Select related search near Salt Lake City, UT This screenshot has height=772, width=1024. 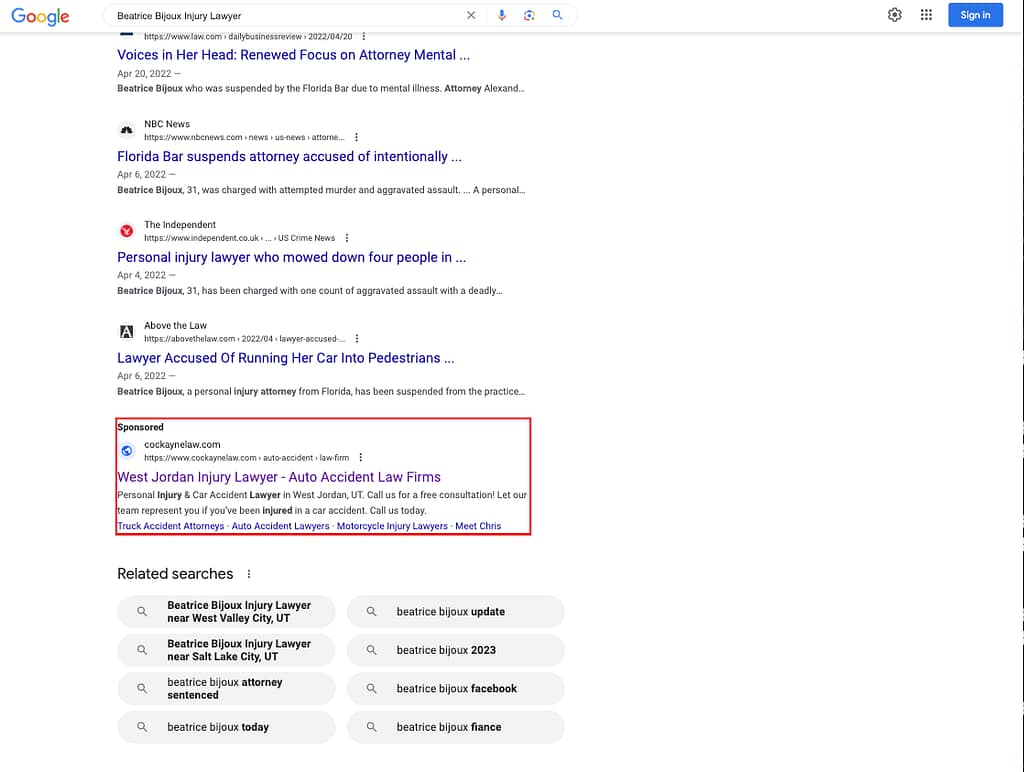pos(226,651)
